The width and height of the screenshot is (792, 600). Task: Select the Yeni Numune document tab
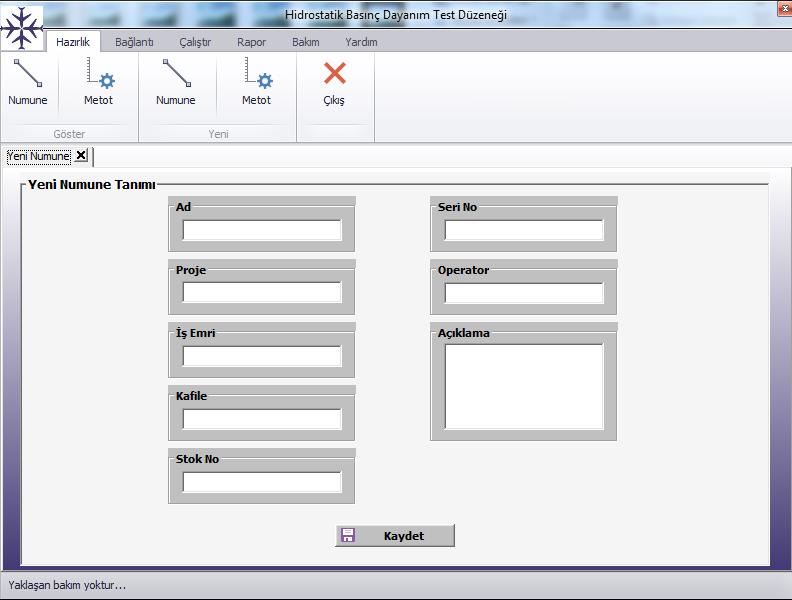pos(39,156)
